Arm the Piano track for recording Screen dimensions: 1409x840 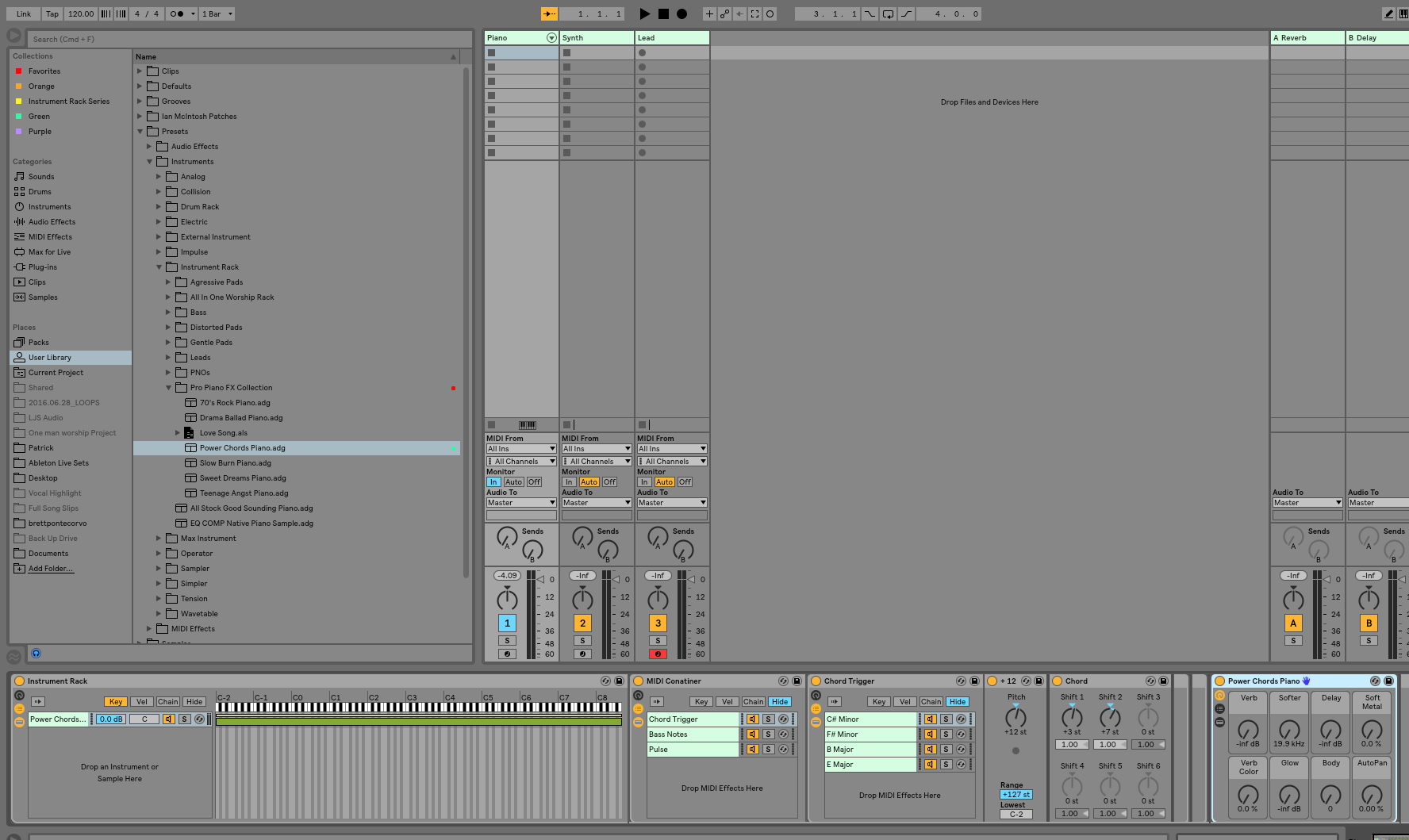(507, 654)
